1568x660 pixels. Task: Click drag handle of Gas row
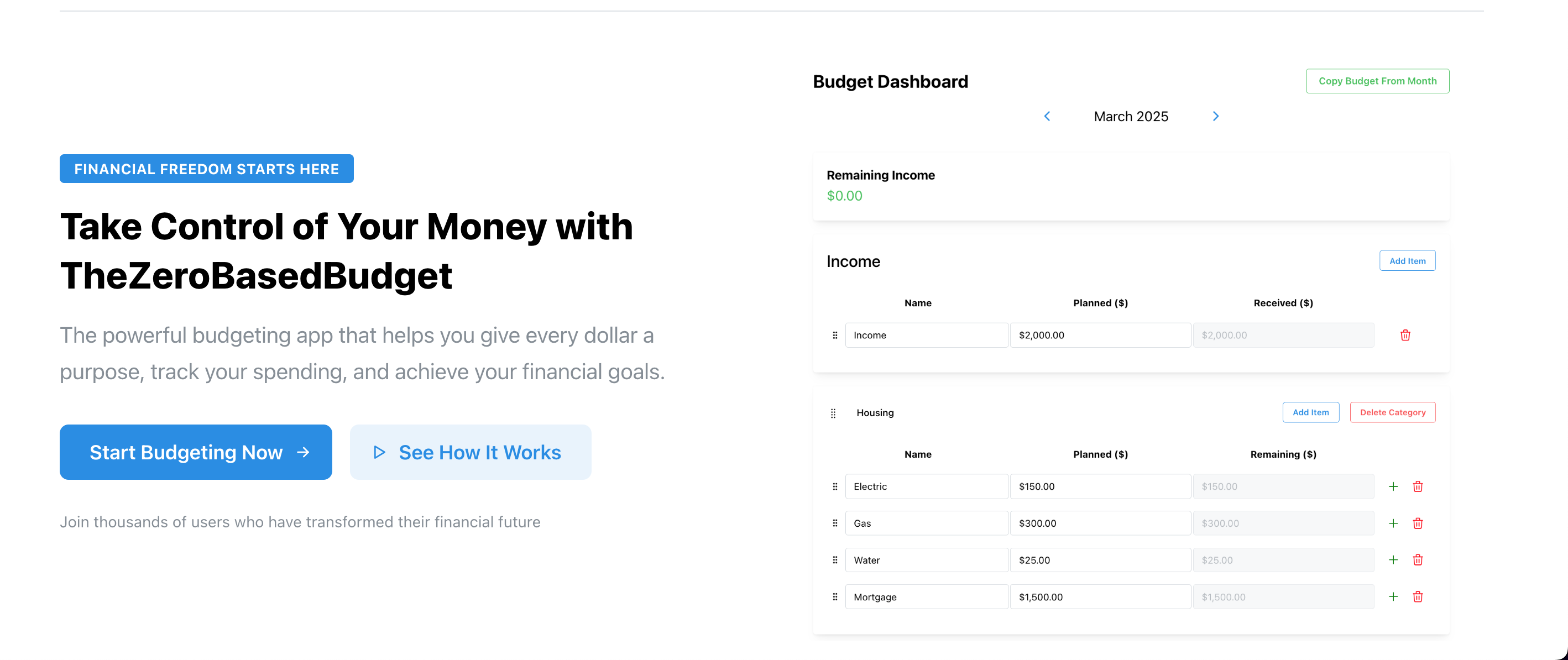pyautogui.click(x=834, y=523)
